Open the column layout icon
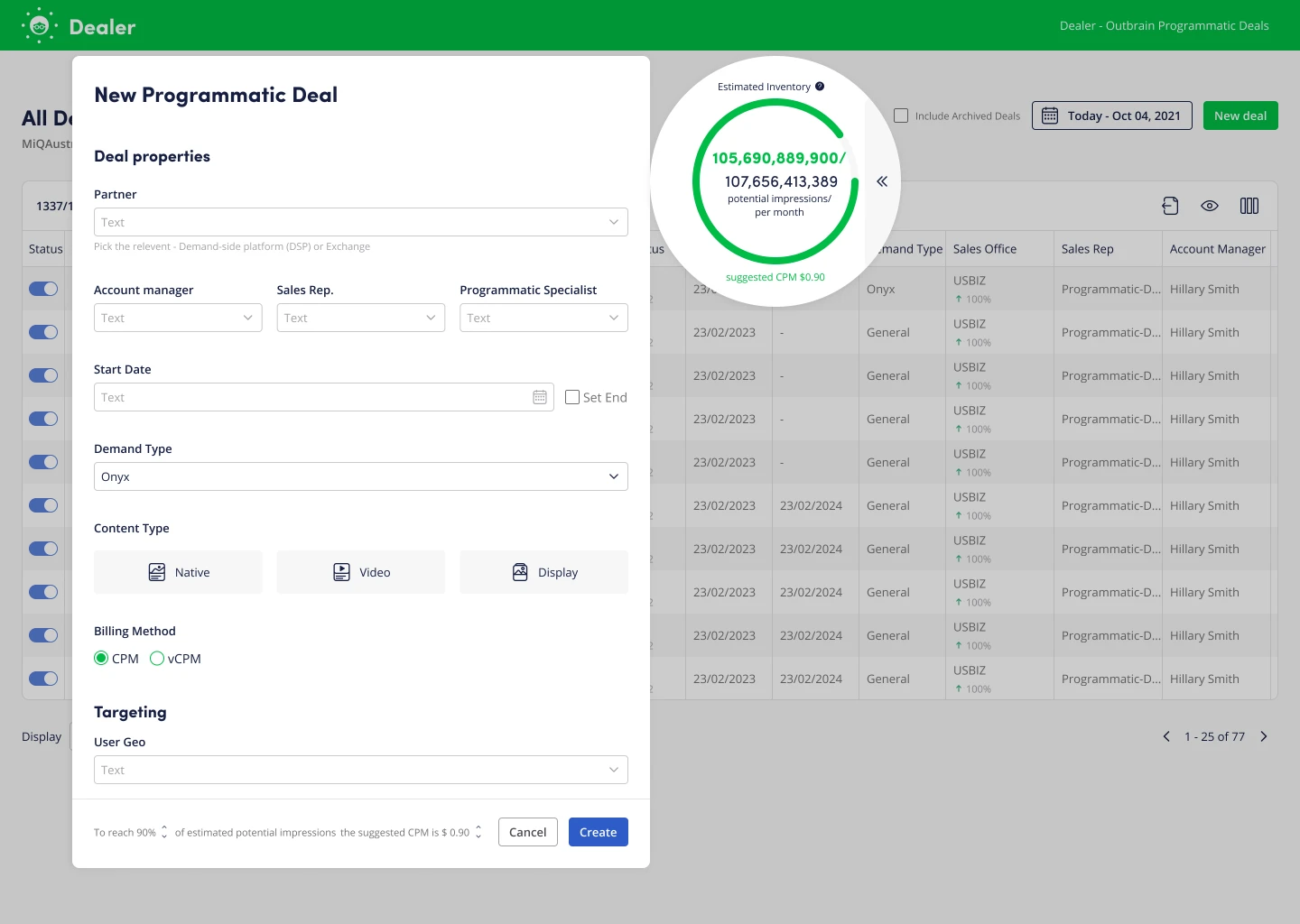Viewport: 1300px width, 924px height. click(1249, 206)
